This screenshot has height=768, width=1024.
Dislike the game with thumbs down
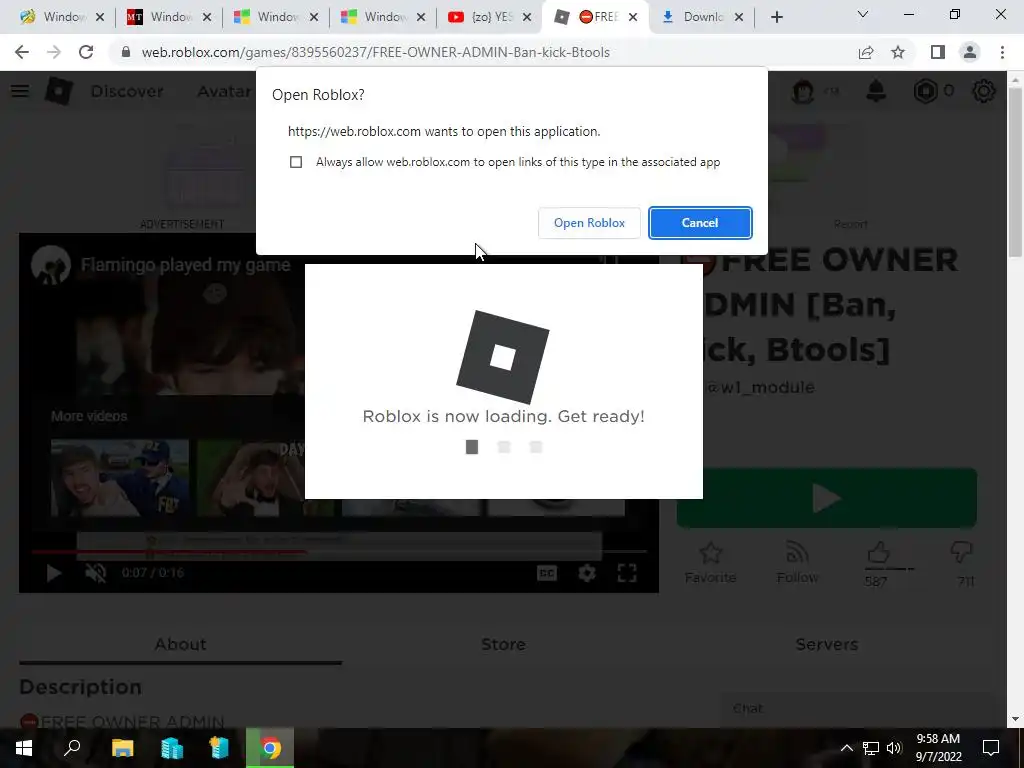coord(962,554)
